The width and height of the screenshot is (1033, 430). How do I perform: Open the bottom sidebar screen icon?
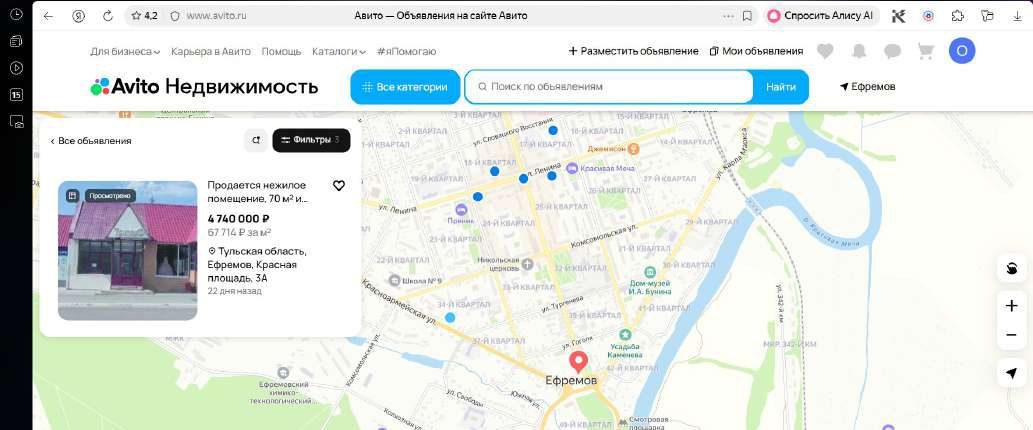coord(16,121)
